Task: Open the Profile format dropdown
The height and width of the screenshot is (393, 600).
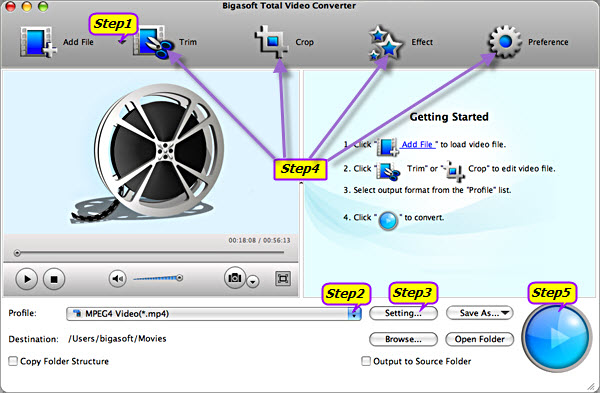Action: tap(214, 314)
